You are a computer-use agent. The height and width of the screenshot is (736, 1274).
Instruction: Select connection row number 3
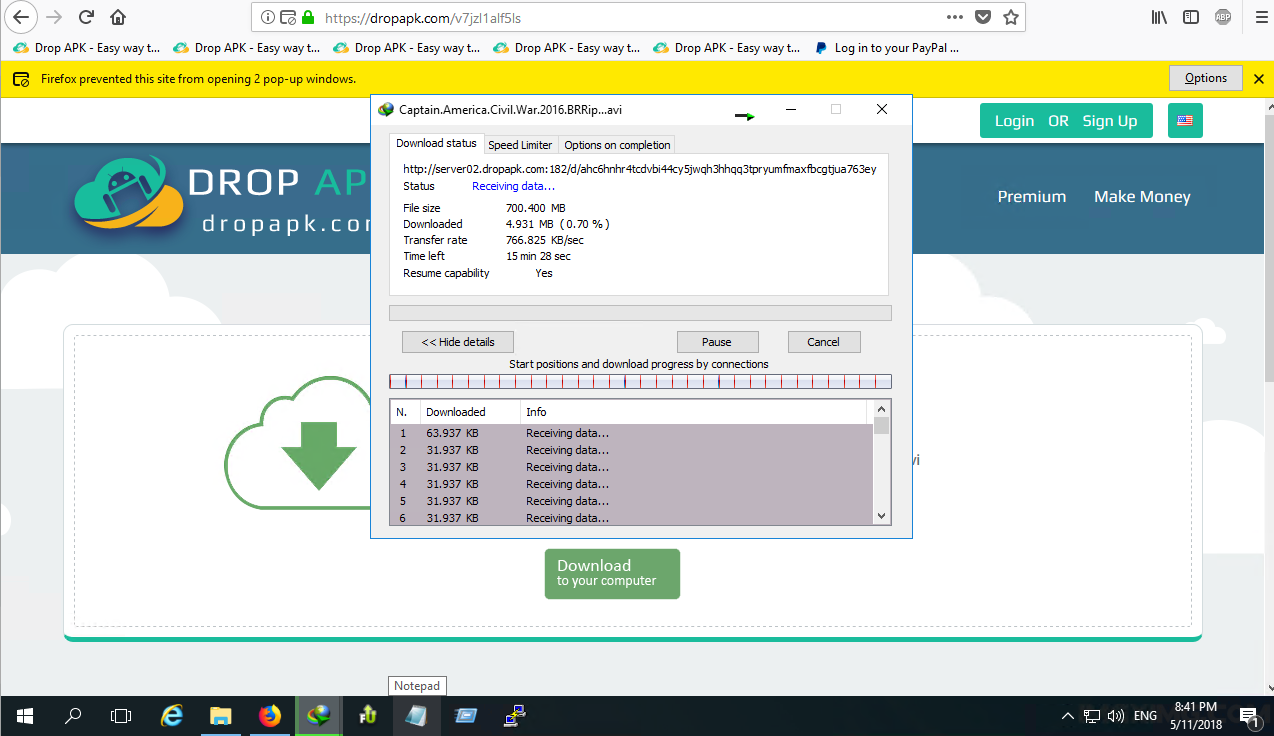click(x=631, y=467)
